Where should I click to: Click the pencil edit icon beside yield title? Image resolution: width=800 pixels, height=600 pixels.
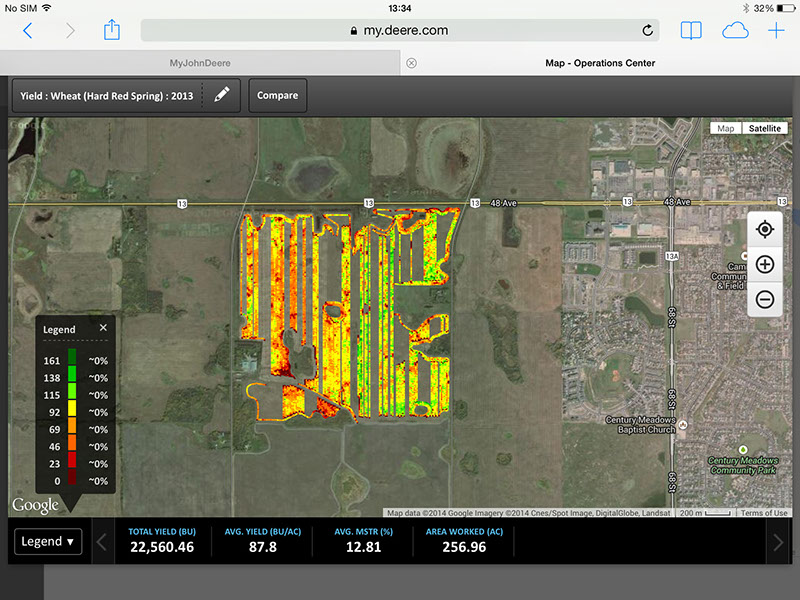[x=222, y=95]
